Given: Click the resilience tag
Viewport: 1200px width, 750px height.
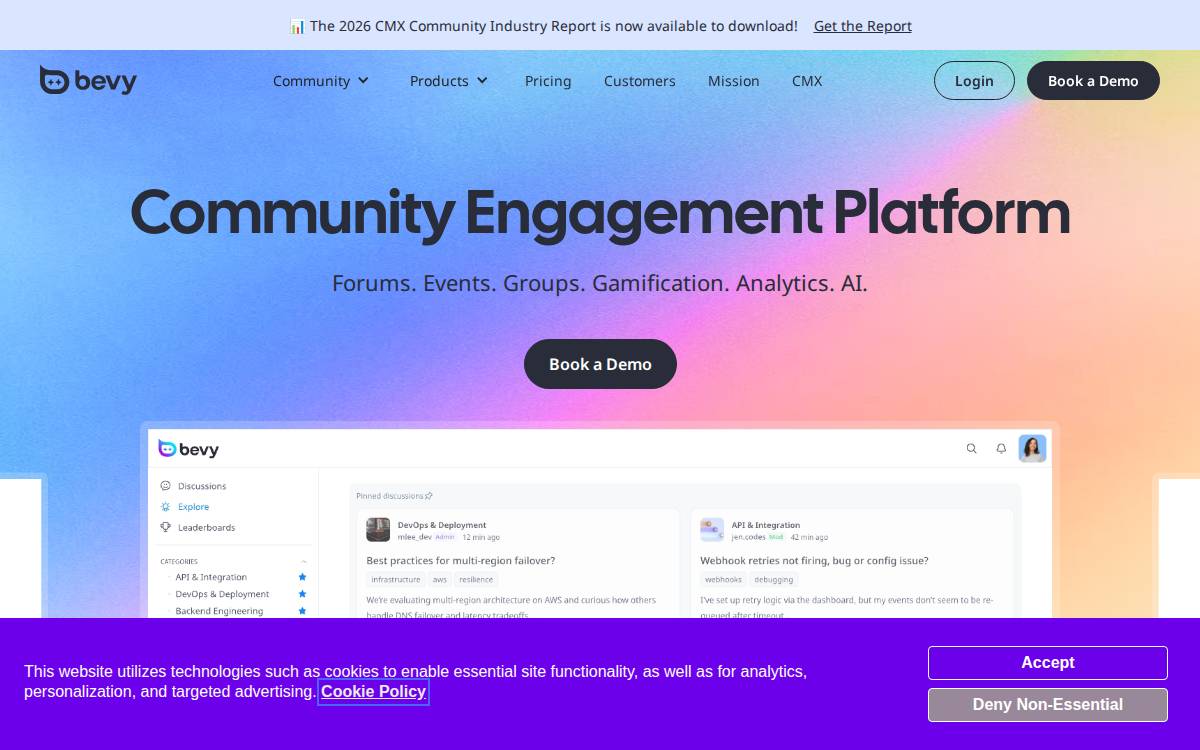Looking at the screenshot, I should (476, 580).
